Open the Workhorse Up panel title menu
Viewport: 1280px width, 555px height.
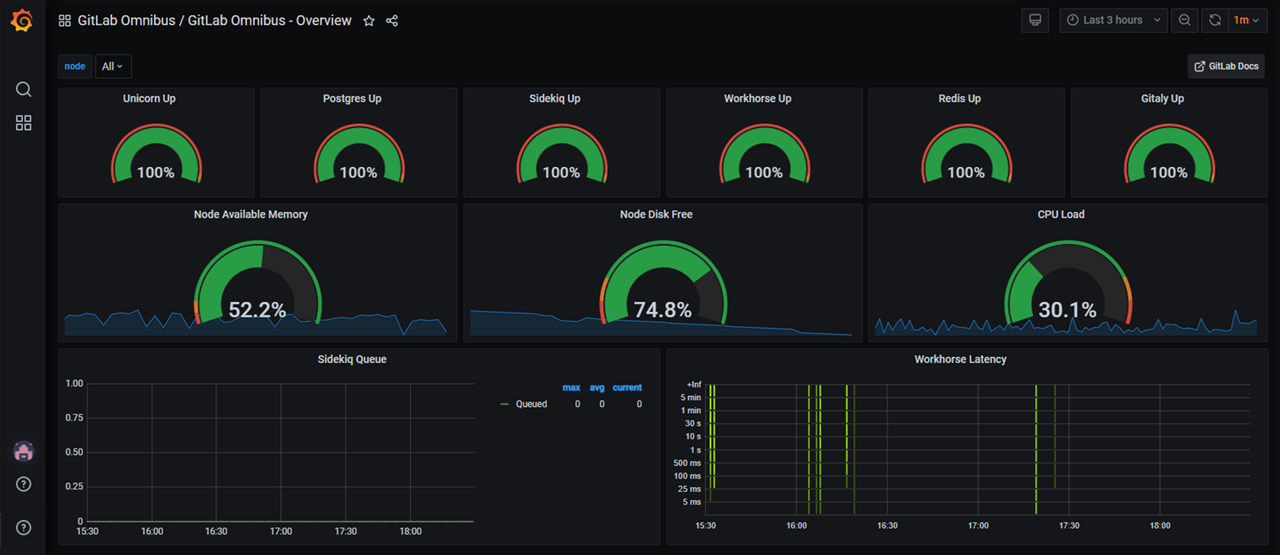pyautogui.click(x=758, y=99)
